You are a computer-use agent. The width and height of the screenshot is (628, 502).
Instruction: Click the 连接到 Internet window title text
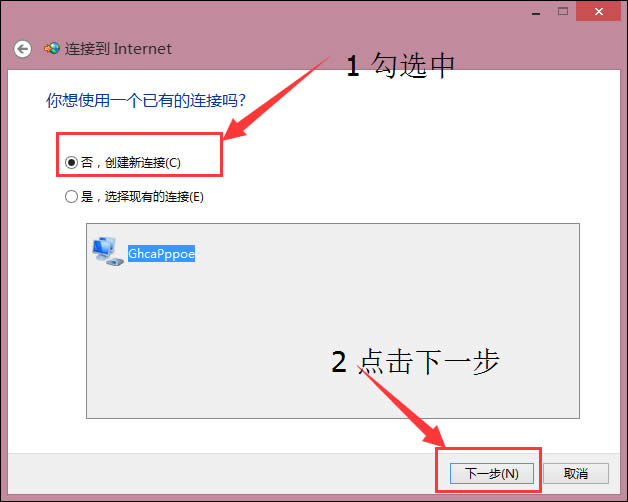pyautogui.click(x=118, y=49)
